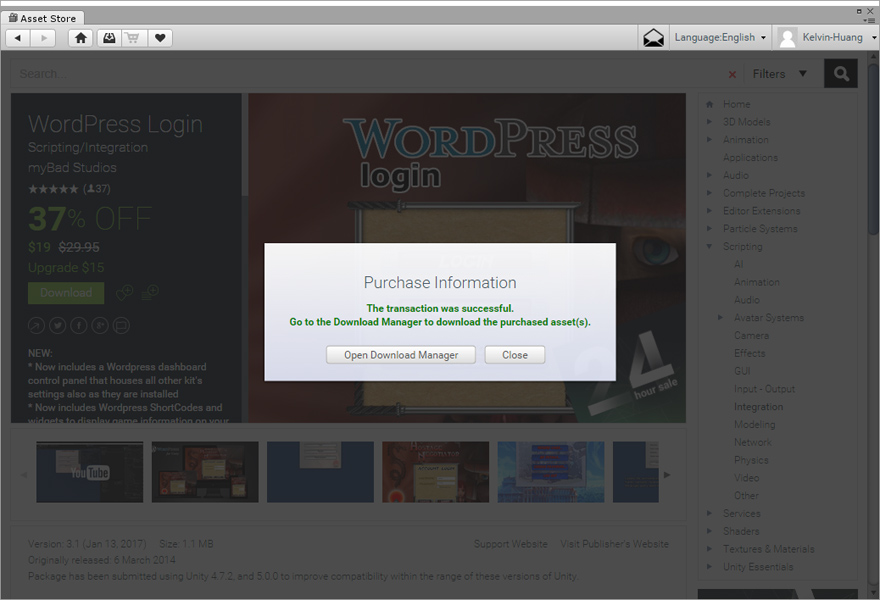This screenshot has width=880, height=600.
Task: Share the asset on Twitter
Action: click(x=57, y=325)
